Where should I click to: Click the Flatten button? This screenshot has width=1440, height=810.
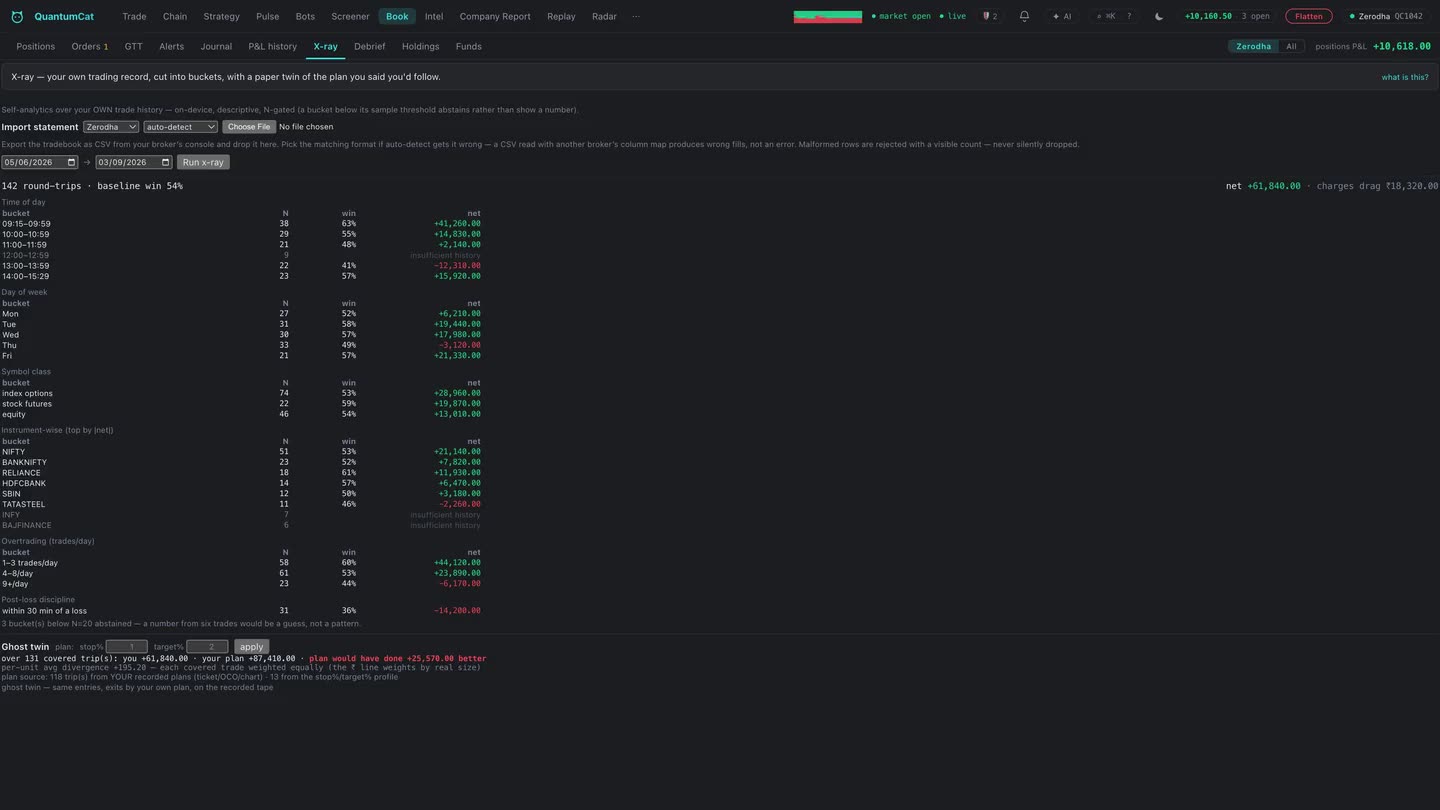click(1308, 17)
